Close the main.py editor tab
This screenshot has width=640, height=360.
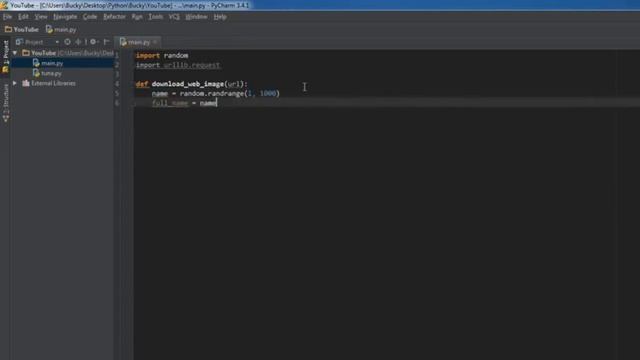[156, 42]
